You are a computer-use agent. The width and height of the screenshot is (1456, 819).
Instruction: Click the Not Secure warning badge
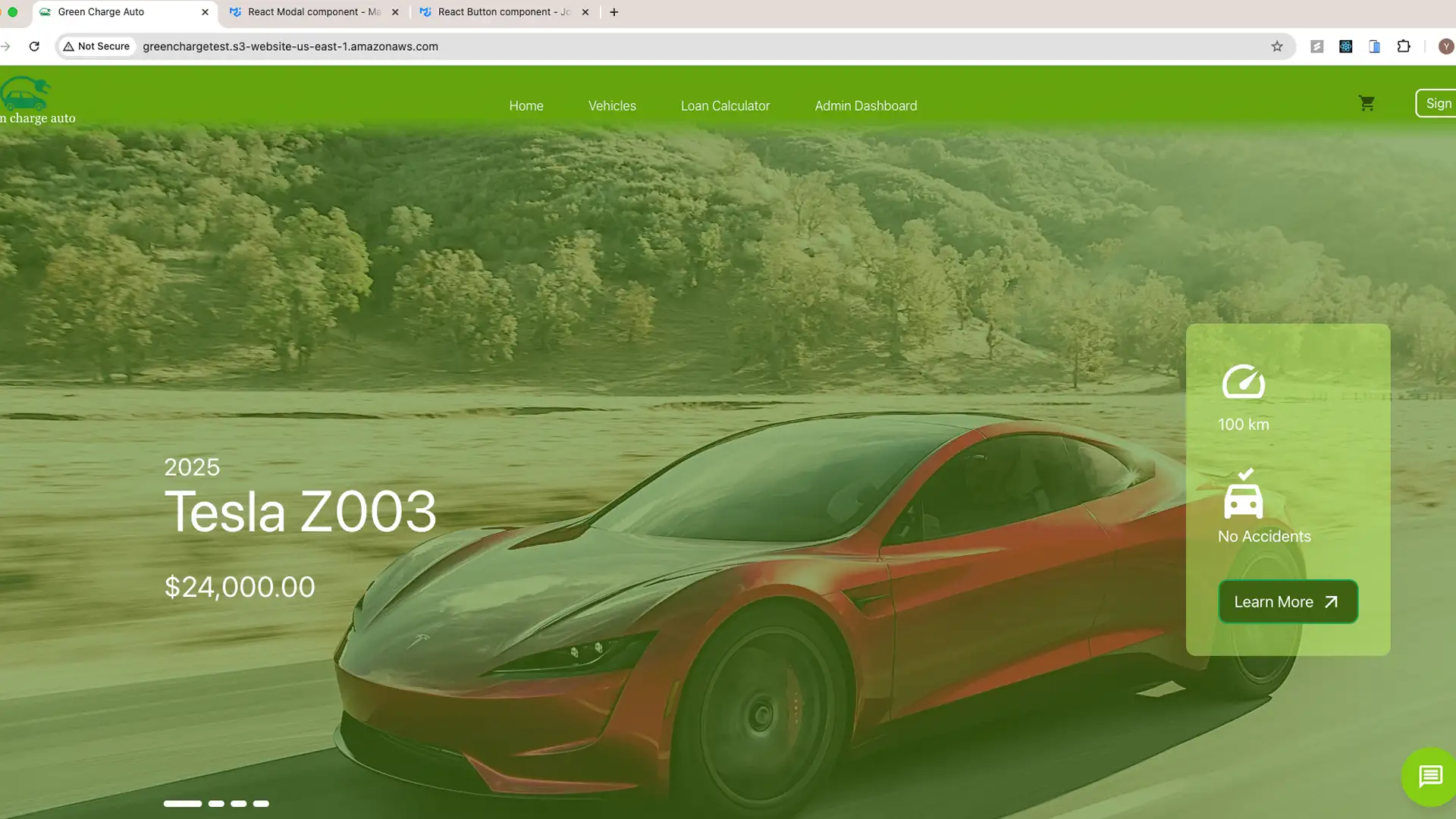[96, 46]
